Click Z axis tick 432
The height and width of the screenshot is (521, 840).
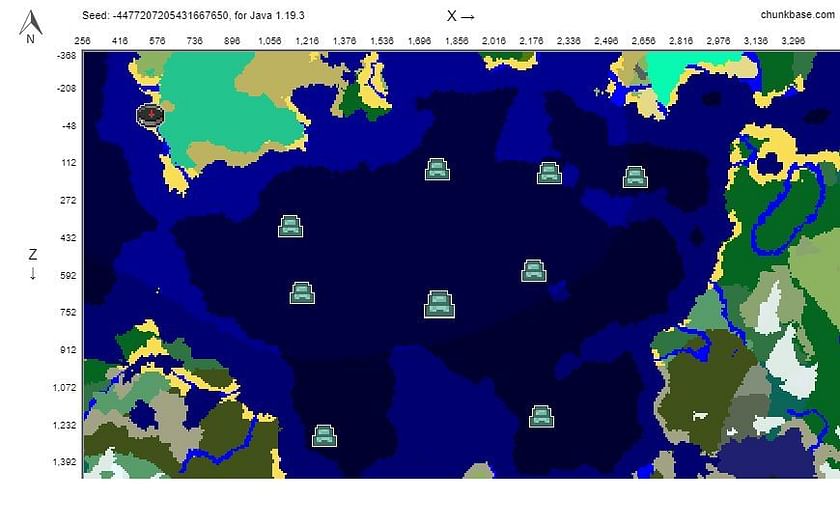coord(69,238)
